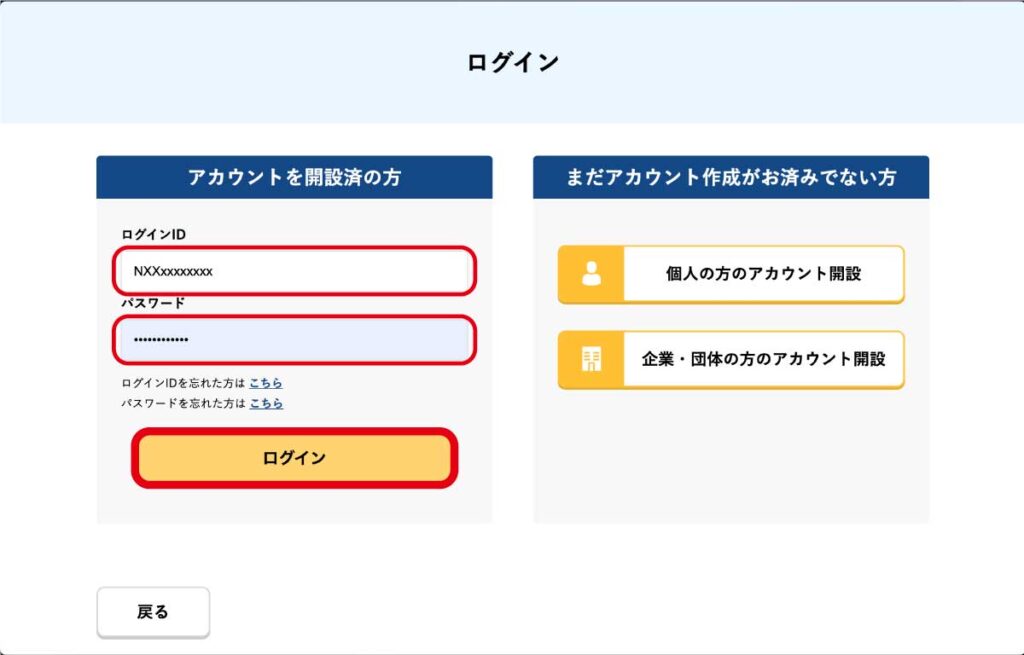Select 企業・団体の方のアカウント開設 button
1024x655 pixels.
731,359
